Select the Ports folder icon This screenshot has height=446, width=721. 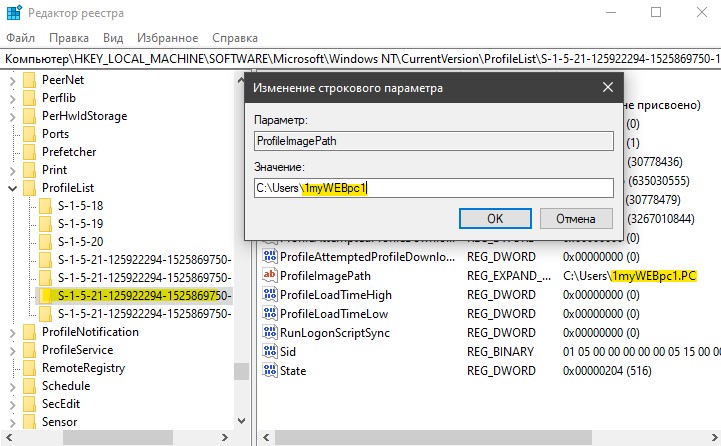click(29, 134)
